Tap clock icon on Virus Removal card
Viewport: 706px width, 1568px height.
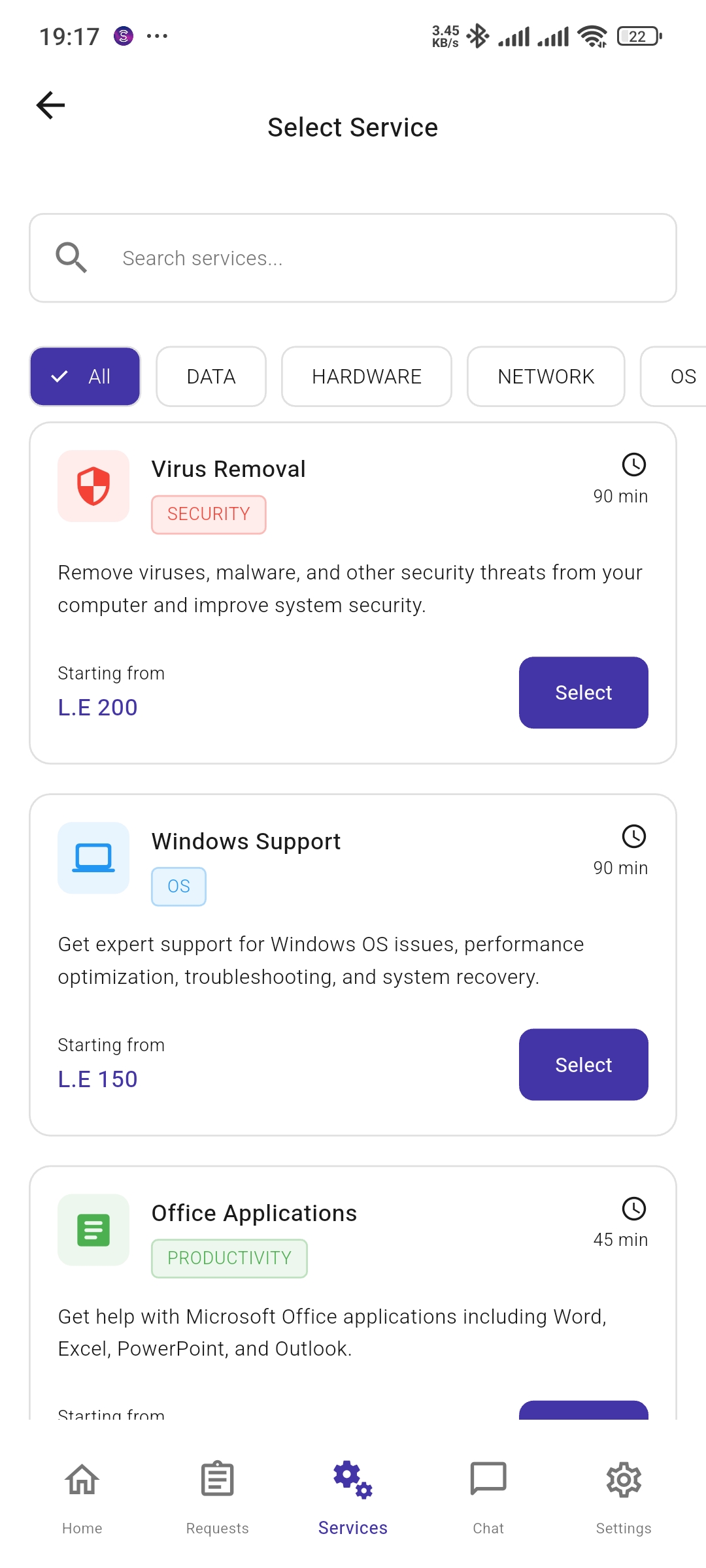click(x=634, y=465)
